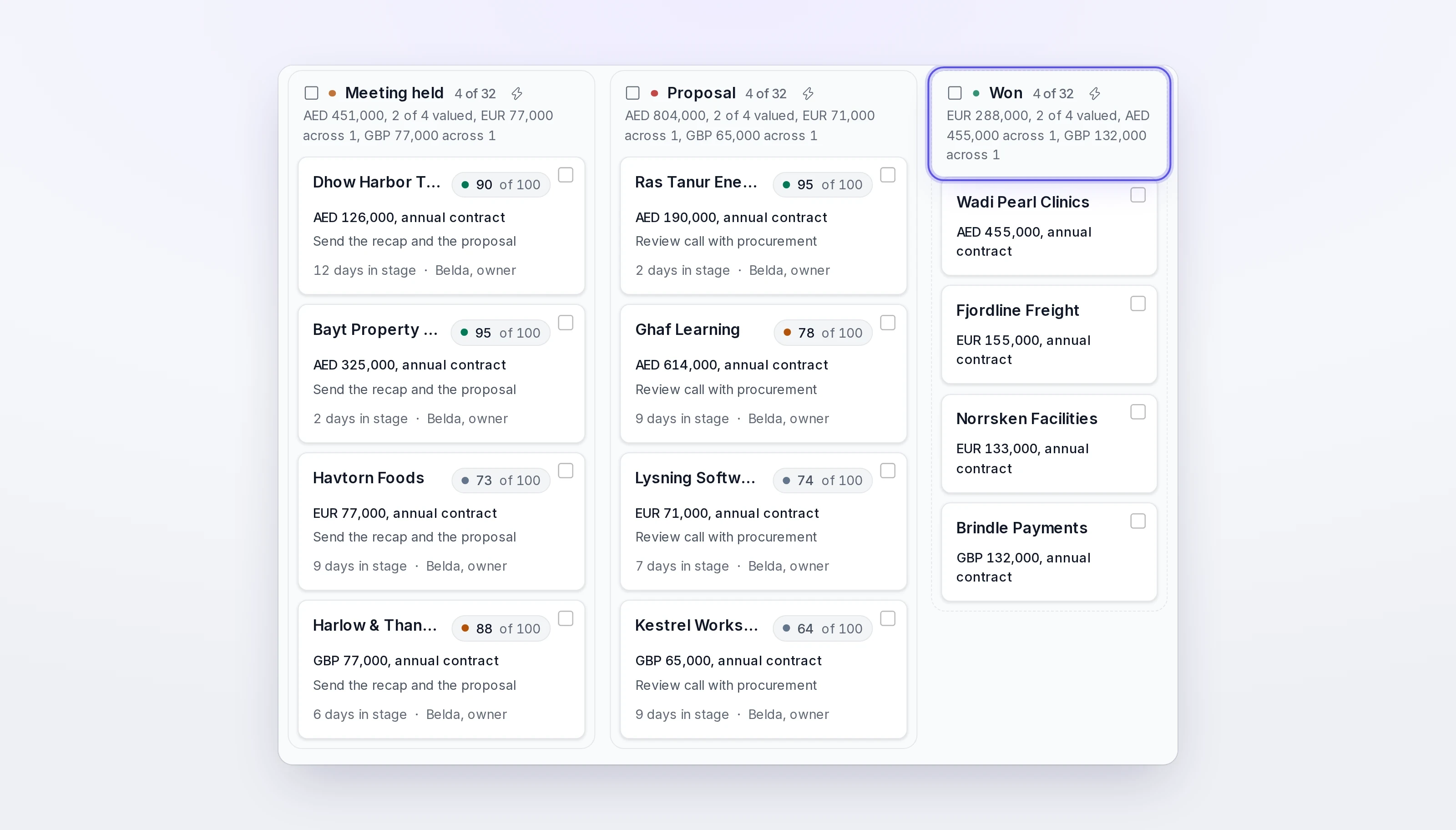Open the Havtorn Foods deal title
Image resolution: width=1456 pixels, height=830 pixels.
point(368,478)
